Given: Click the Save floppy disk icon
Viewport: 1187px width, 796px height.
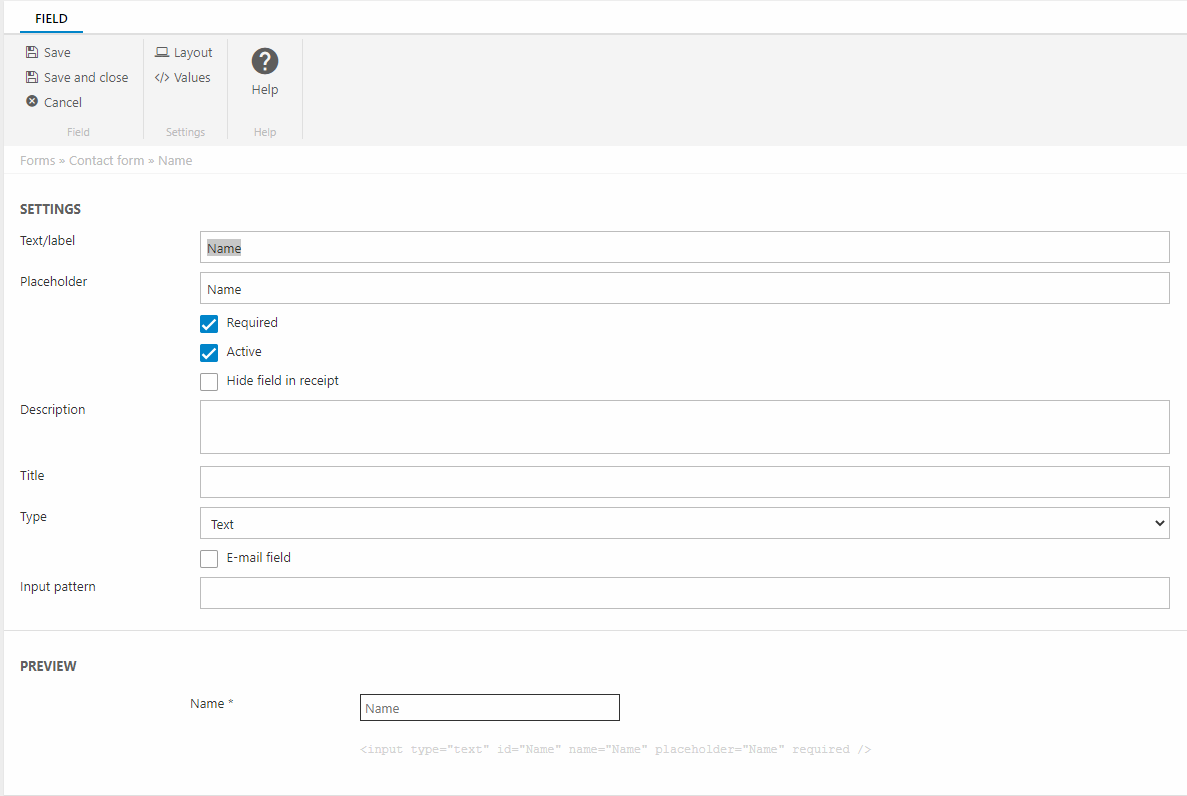Looking at the screenshot, I should 32,53.
